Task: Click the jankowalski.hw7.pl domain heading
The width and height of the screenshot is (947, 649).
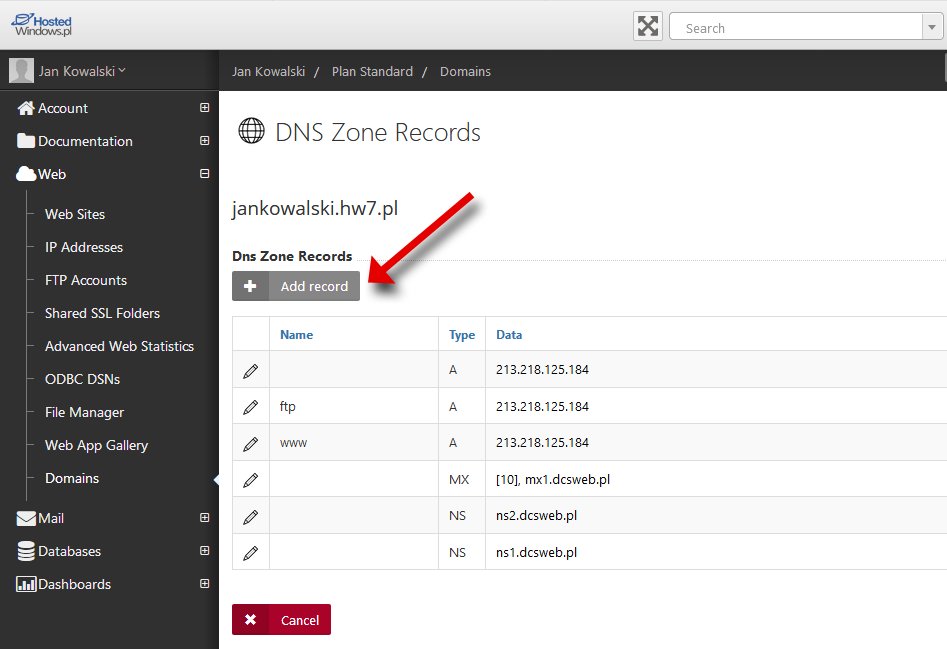Action: point(315,208)
